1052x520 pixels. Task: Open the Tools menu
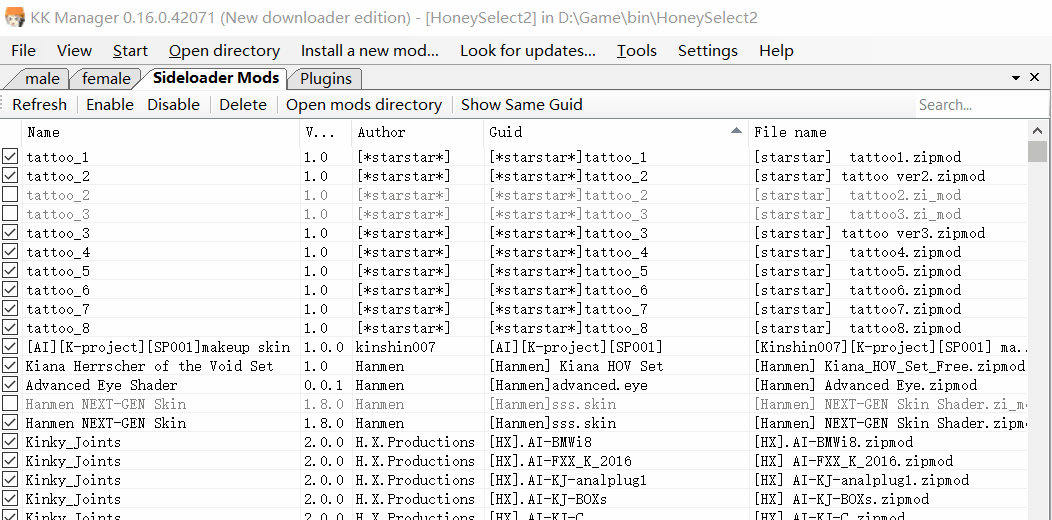point(637,51)
